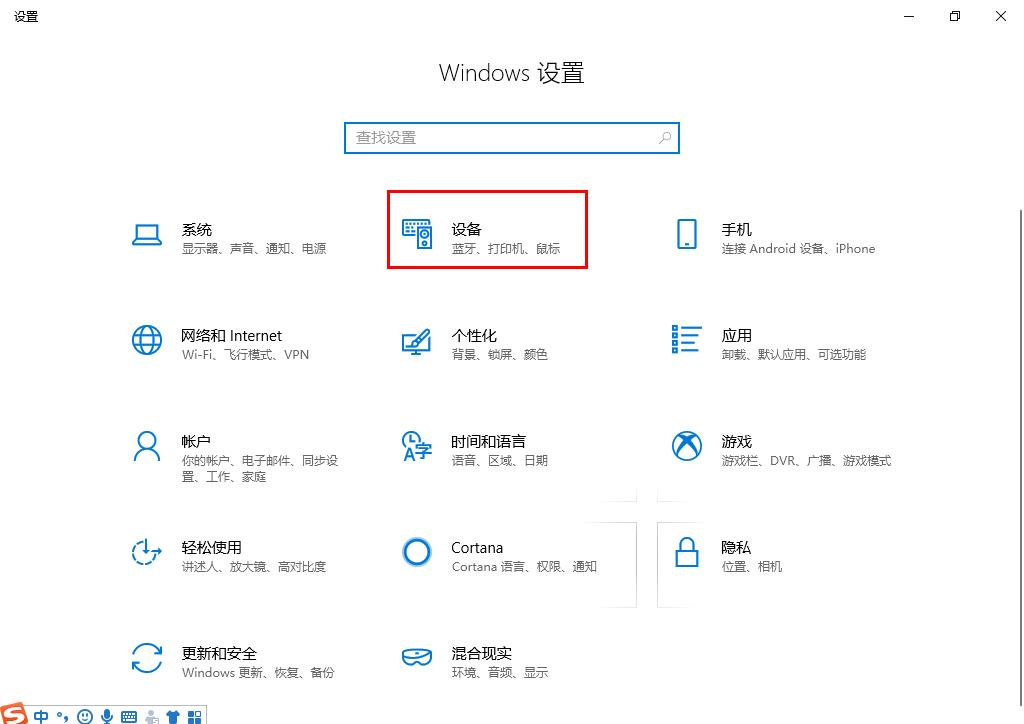This screenshot has height=724, width=1024.
Task: Open the 更新和安全 refresh arrows icon
Action: click(x=147, y=657)
